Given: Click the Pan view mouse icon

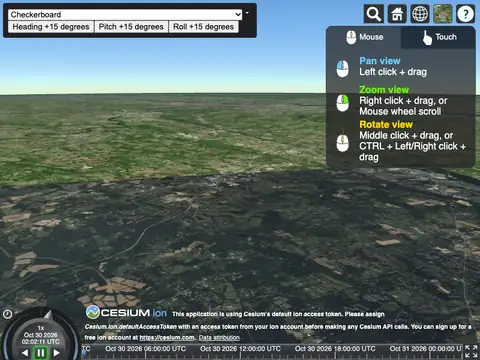Looking at the screenshot, I should 342,68.
